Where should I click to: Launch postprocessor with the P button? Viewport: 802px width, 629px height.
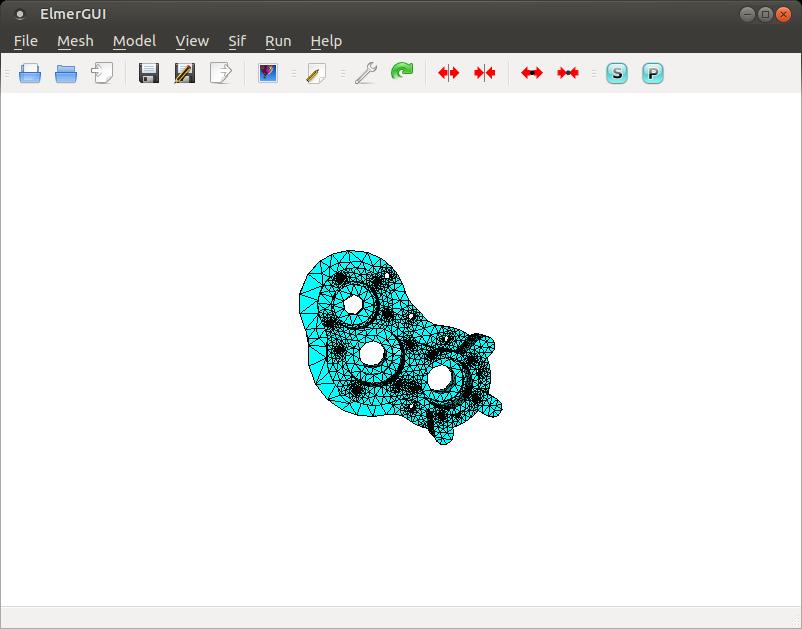(653, 73)
